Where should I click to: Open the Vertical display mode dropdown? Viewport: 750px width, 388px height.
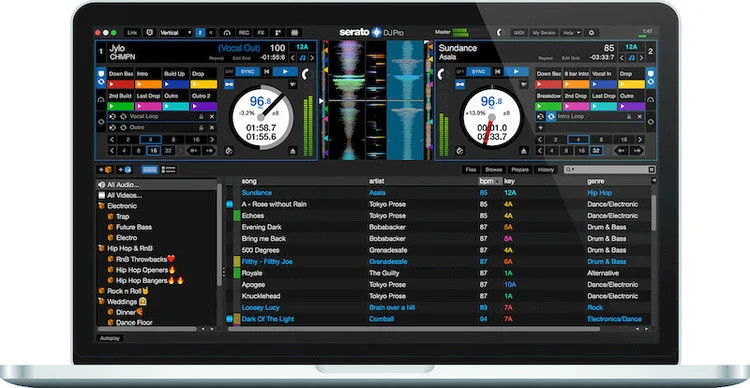coord(176,33)
